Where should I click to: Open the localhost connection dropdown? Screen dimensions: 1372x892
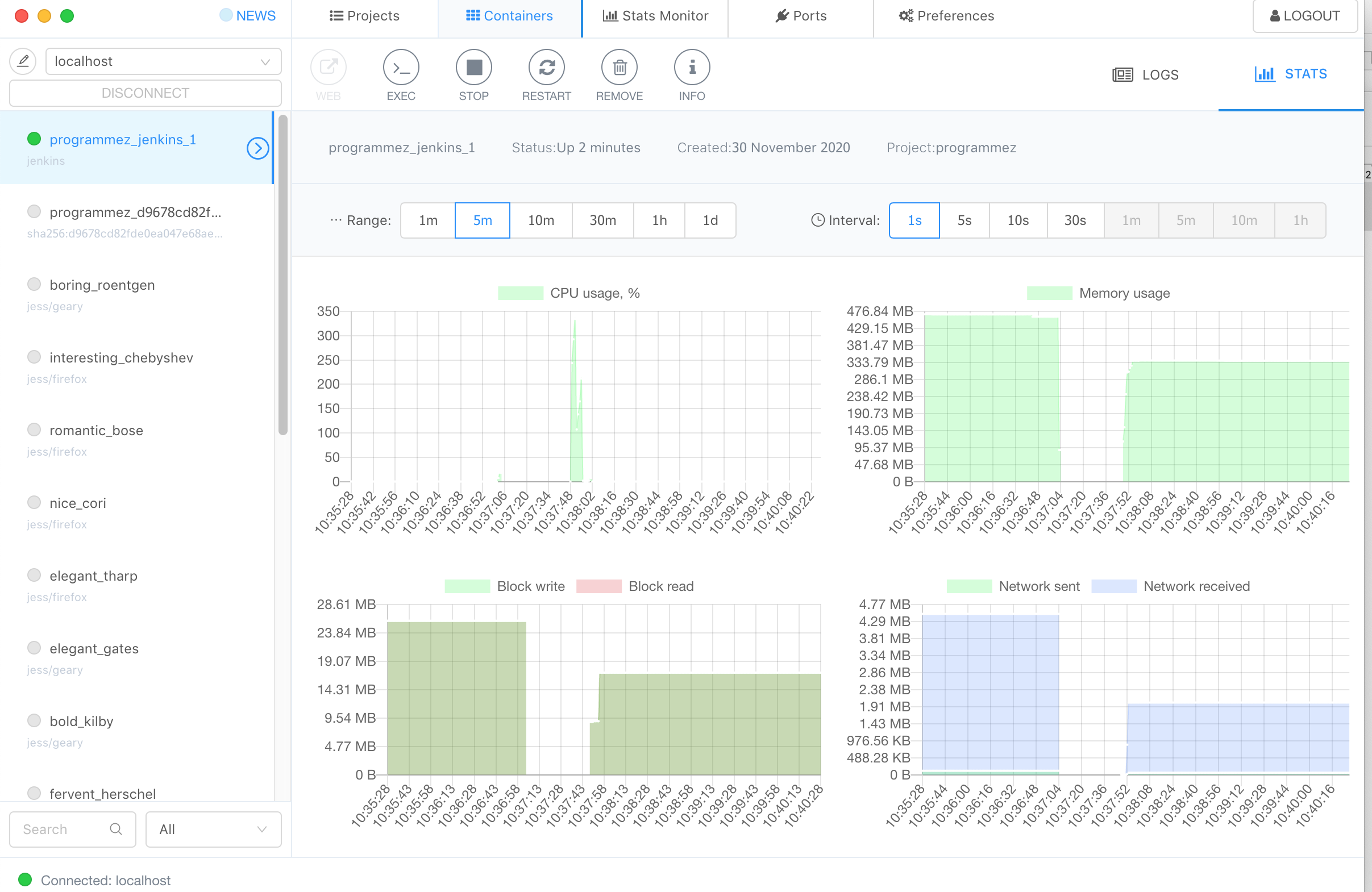click(163, 61)
